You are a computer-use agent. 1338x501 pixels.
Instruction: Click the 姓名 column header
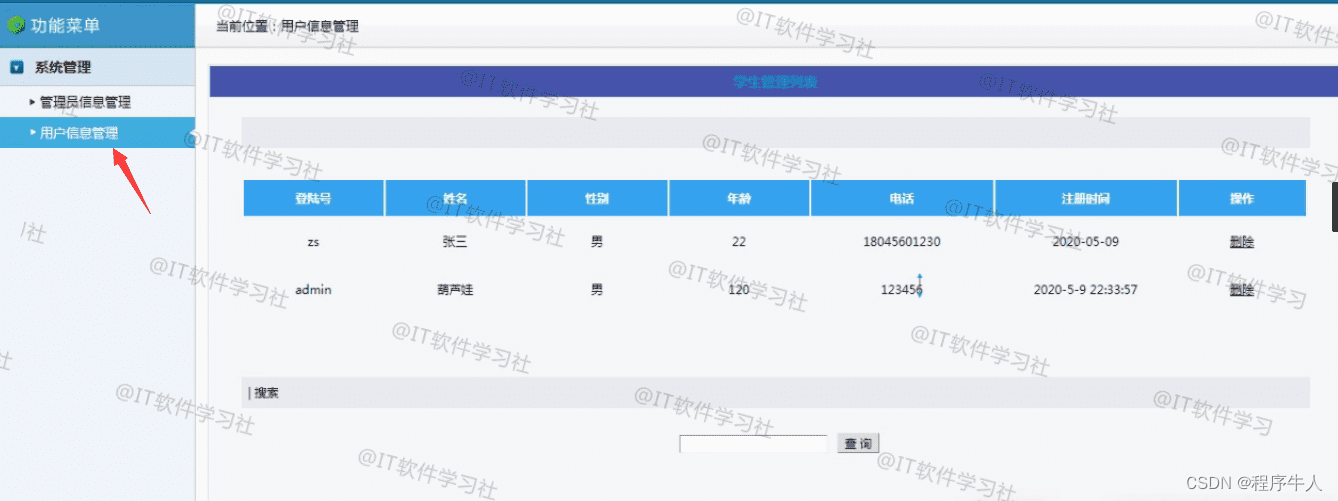point(455,199)
